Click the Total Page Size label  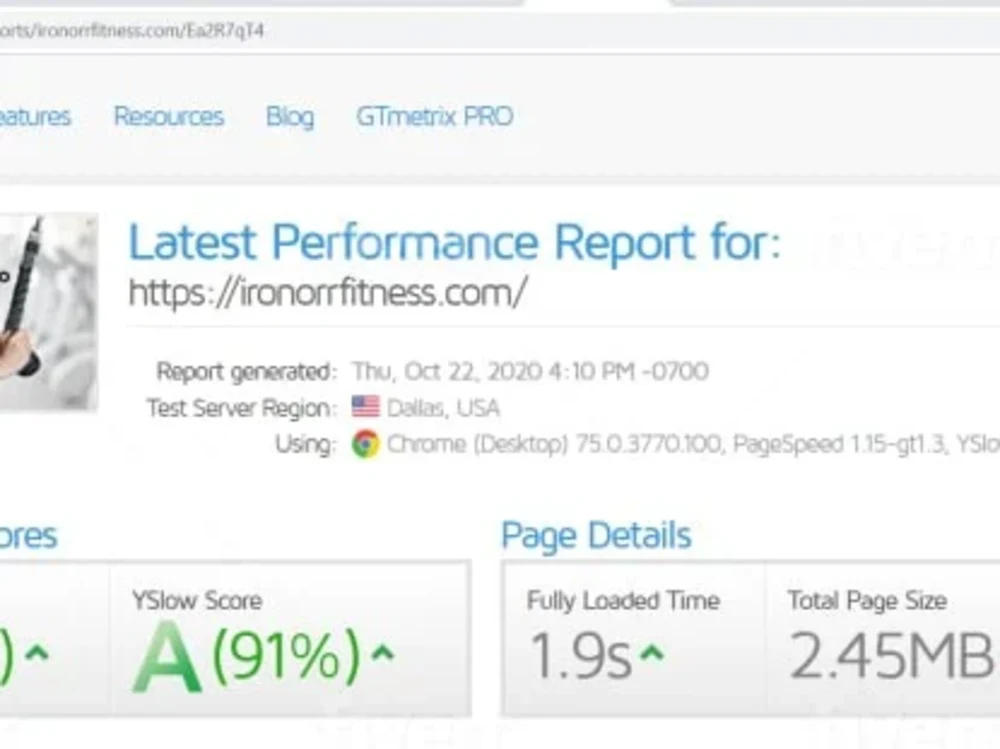[867, 600]
